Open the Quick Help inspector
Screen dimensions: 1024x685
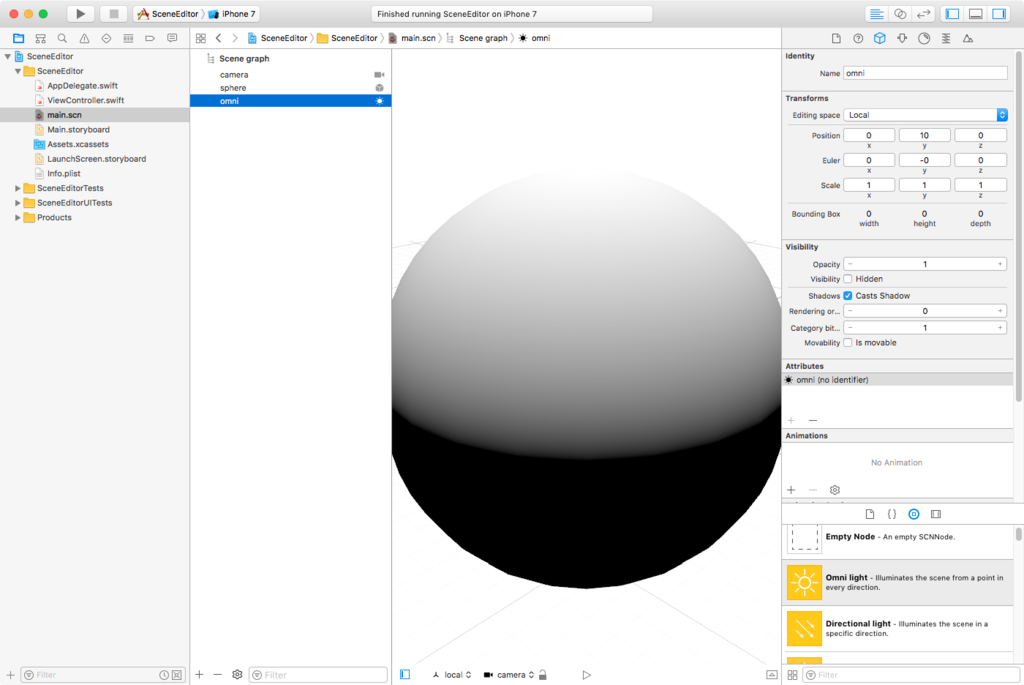[858, 39]
